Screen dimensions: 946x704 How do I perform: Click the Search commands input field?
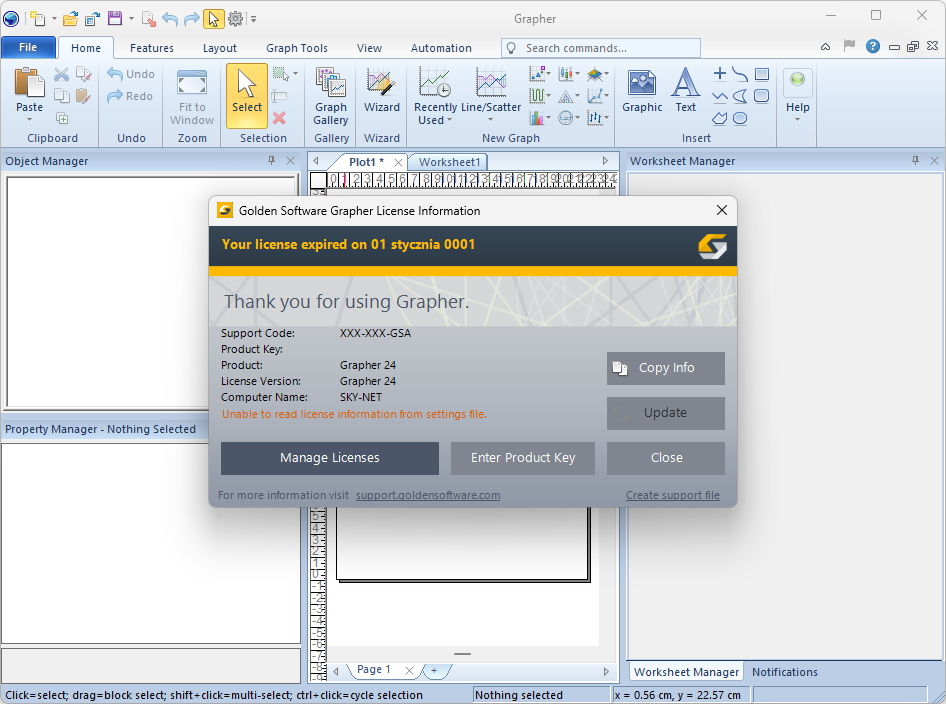[x=601, y=48]
